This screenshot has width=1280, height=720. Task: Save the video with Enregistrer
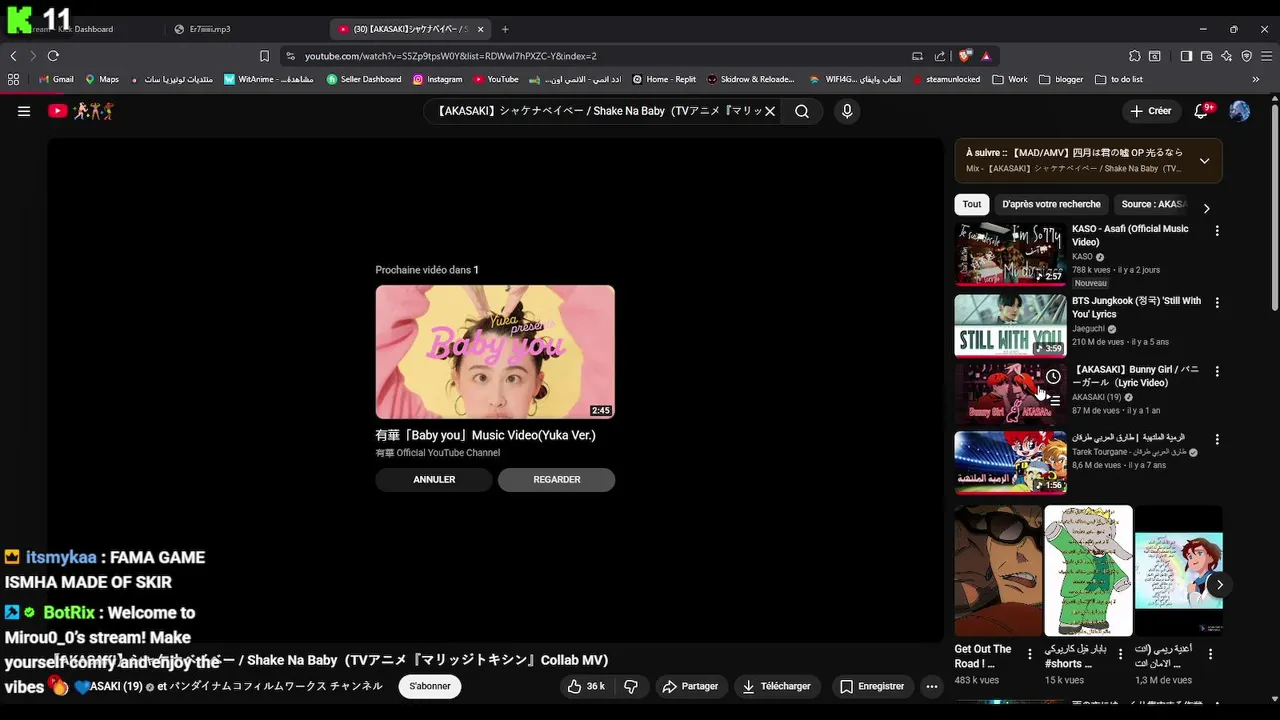(871, 687)
